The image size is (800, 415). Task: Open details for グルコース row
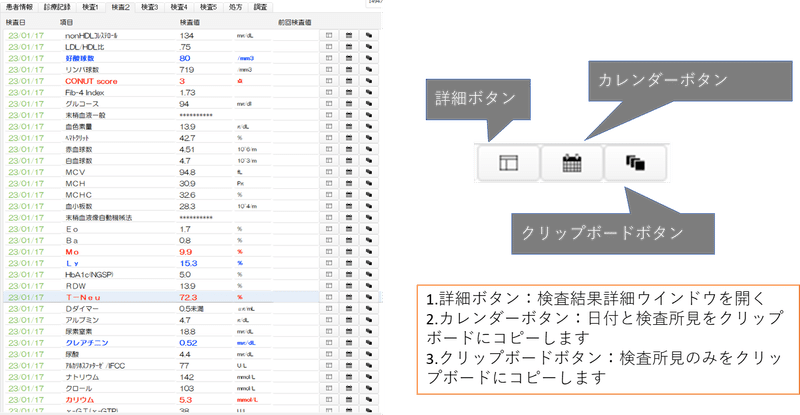(x=329, y=104)
